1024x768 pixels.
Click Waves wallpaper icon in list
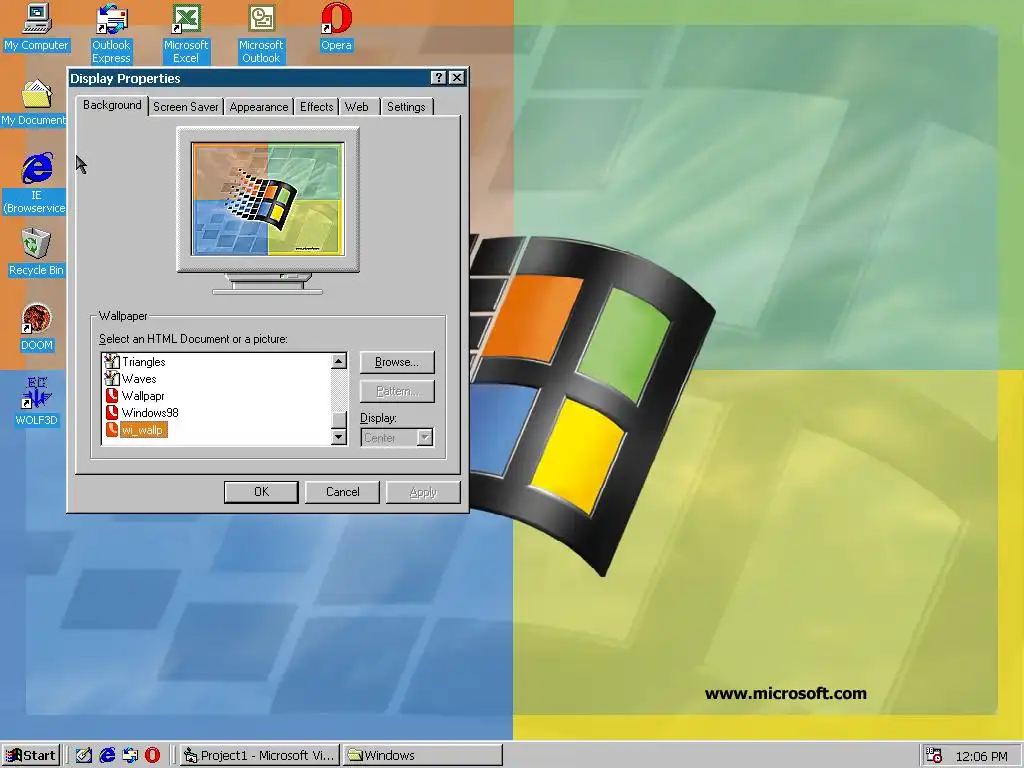coord(112,378)
